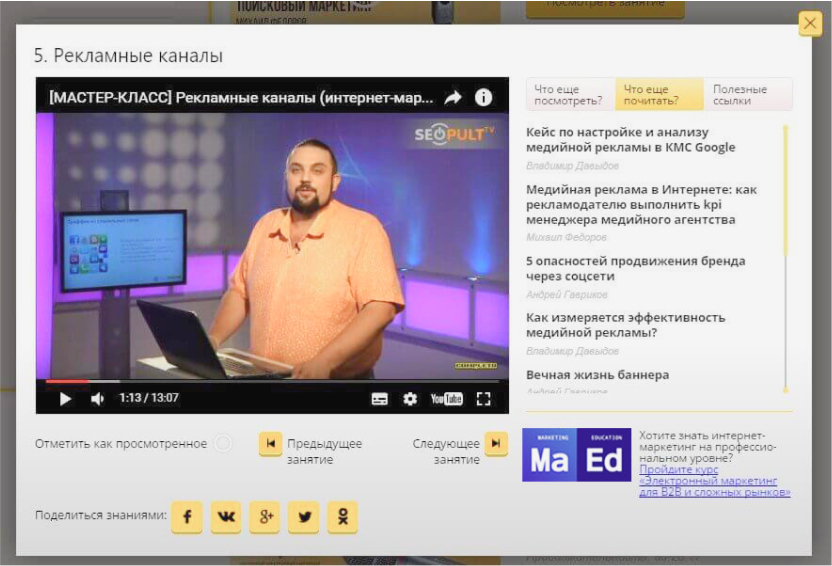Viewport: 832px width, 566px height.
Task: Close the lesson popup
Action: coord(810,24)
